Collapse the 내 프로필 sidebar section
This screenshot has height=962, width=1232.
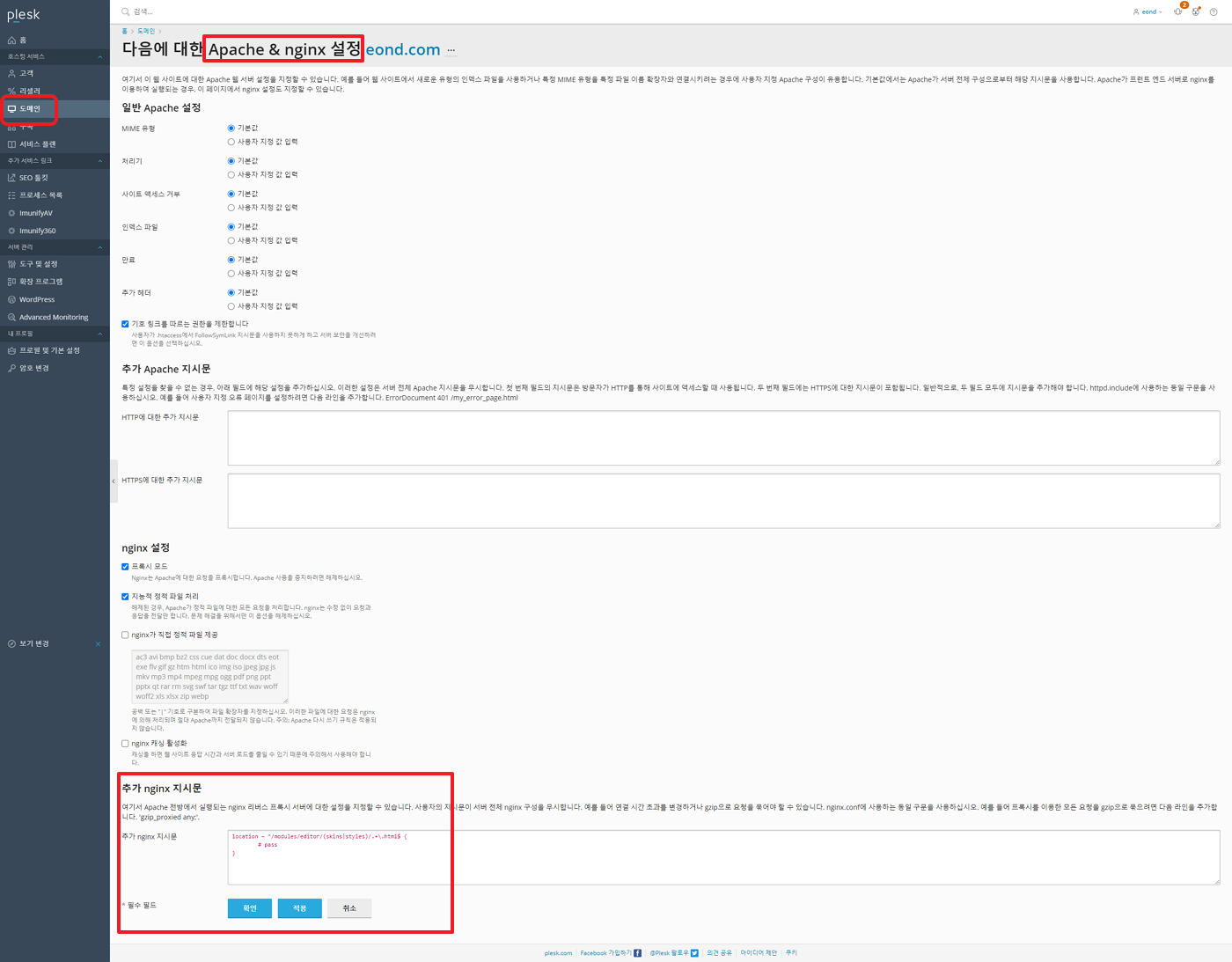(99, 334)
